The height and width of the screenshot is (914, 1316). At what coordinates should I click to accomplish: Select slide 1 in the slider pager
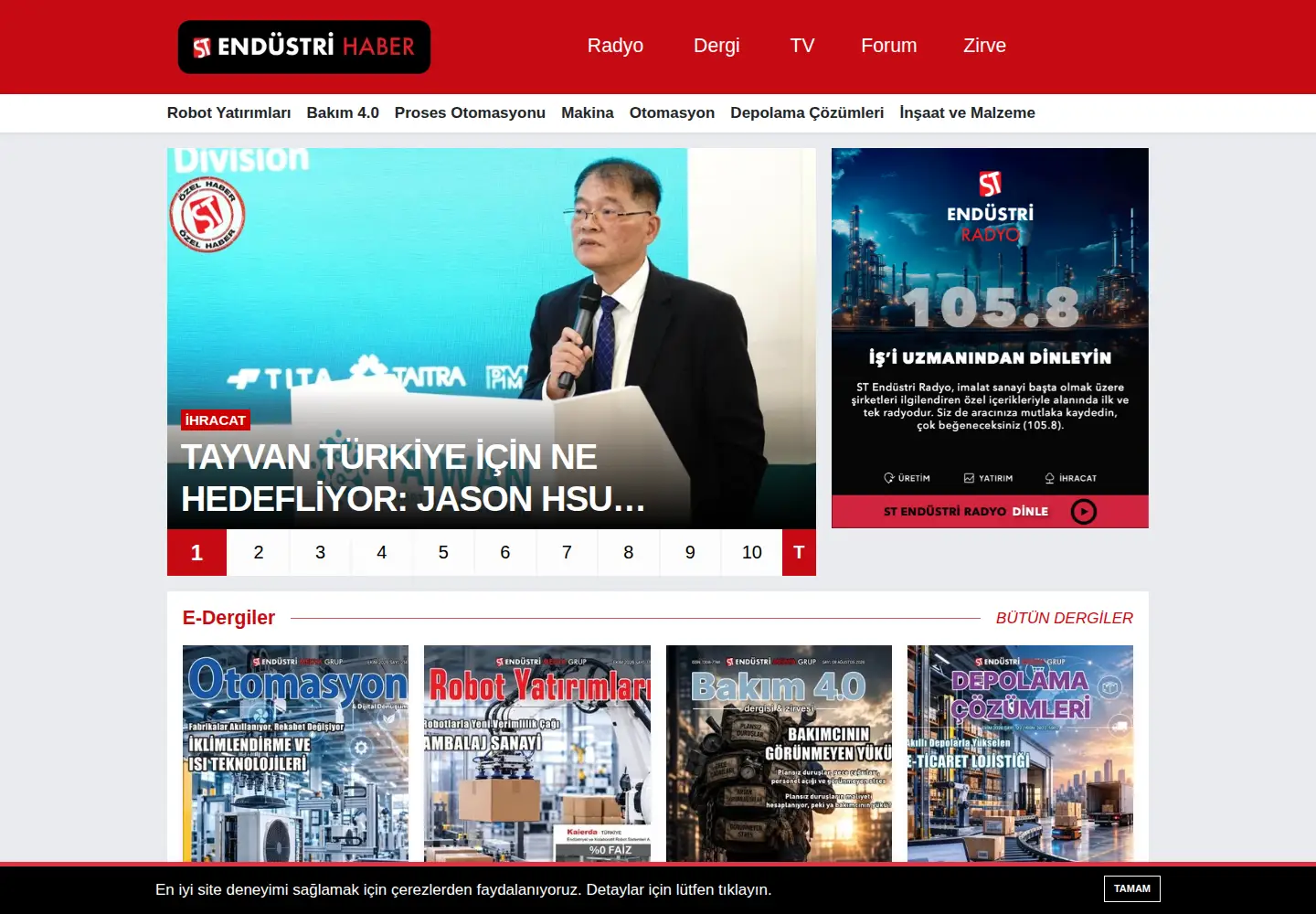(196, 552)
